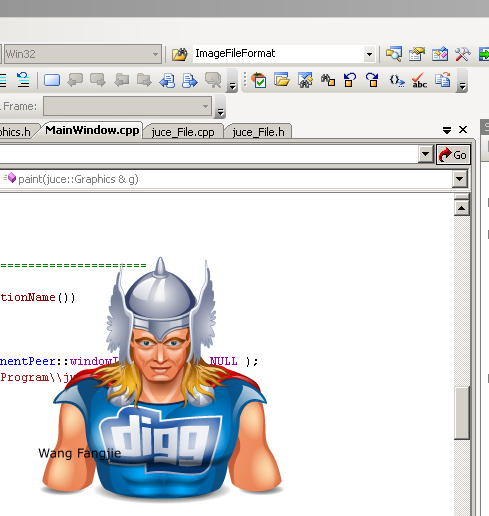
Task: Expand the paint(juce::Graphics & g) members dropdown
Action: click(x=460, y=179)
